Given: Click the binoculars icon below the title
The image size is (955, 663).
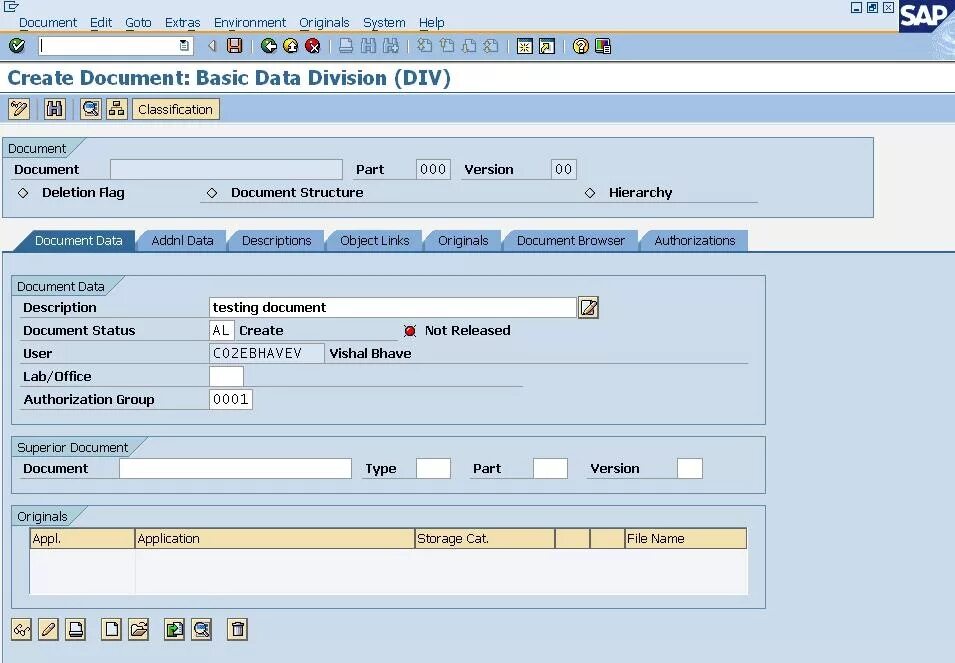Looking at the screenshot, I should click(55, 110).
